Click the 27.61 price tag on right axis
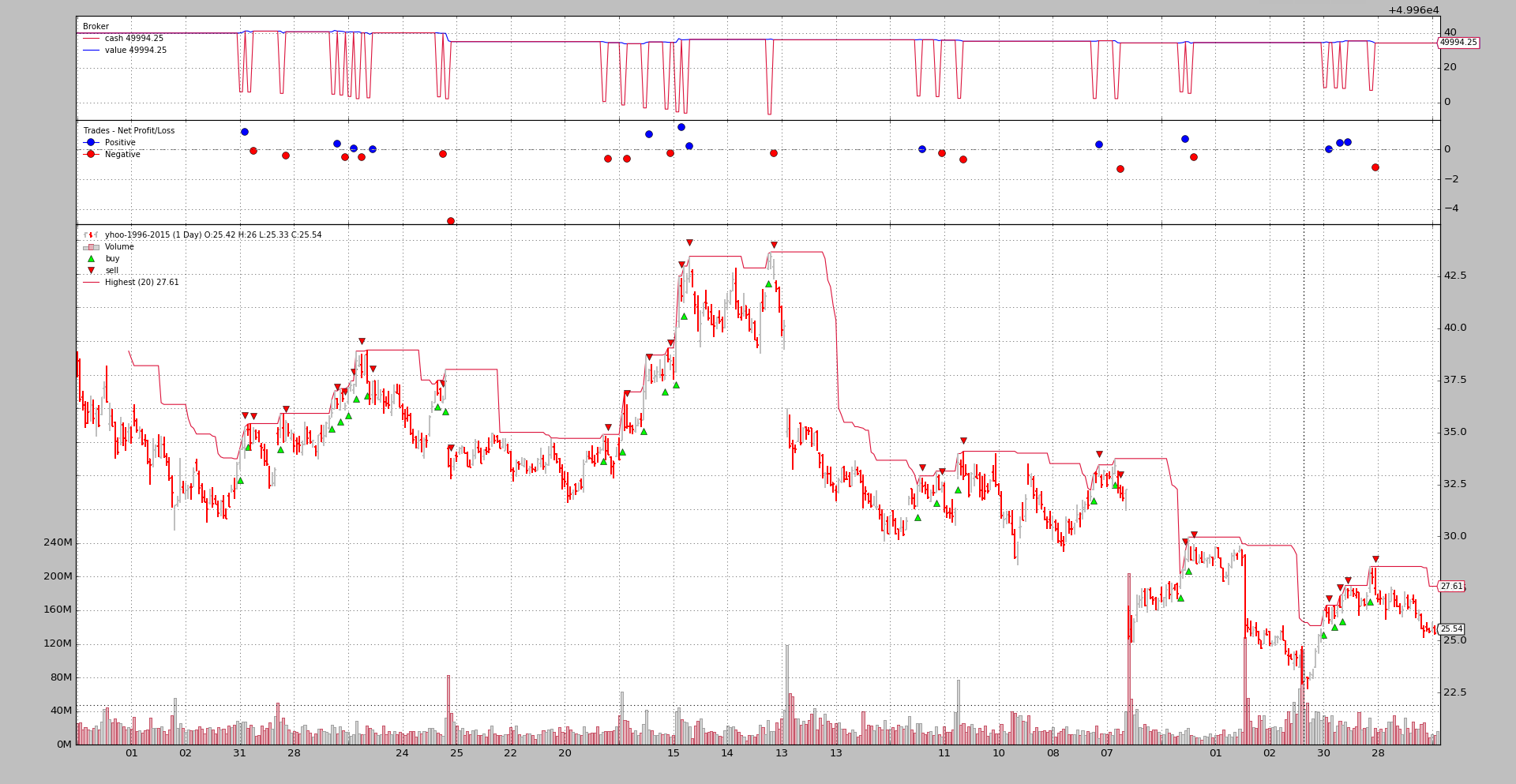This screenshot has width=1516, height=784. coord(1451,587)
